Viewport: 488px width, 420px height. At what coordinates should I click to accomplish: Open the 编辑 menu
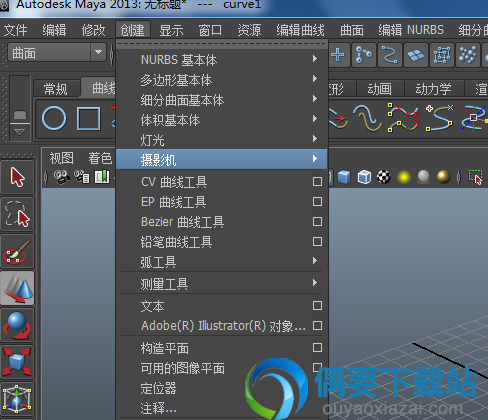pyautogui.click(x=54, y=30)
